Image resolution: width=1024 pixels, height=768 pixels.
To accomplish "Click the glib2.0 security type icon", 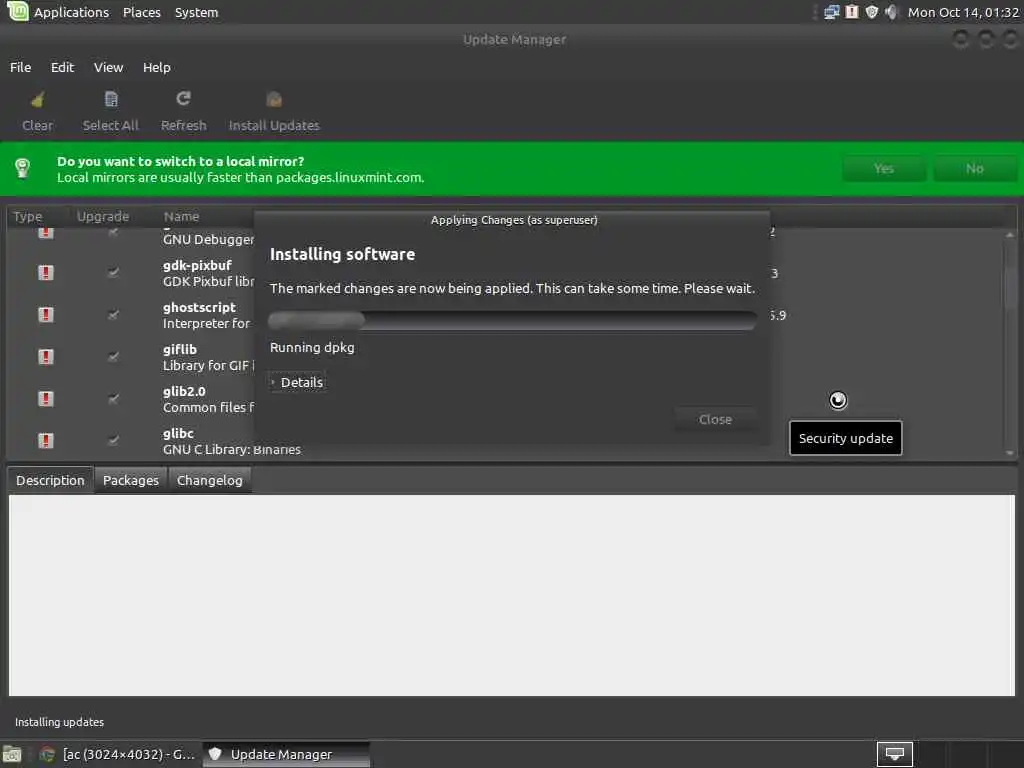I will pyautogui.click(x=46, y=398).
